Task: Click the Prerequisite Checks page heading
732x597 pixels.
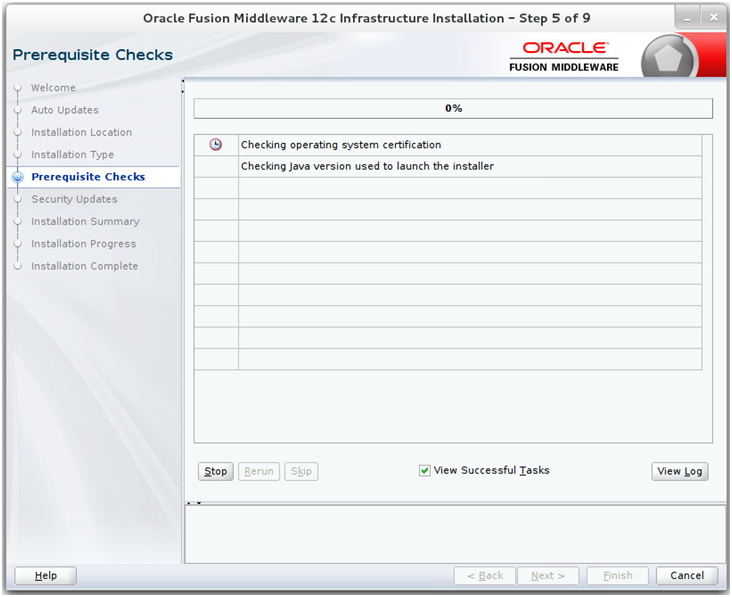Action: pyautogui.click(x=92, y=55)
